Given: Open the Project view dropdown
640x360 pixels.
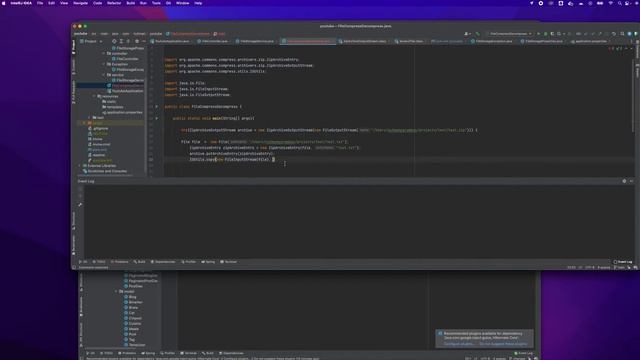Looking at the screenshot, I should tap(91, 41).
